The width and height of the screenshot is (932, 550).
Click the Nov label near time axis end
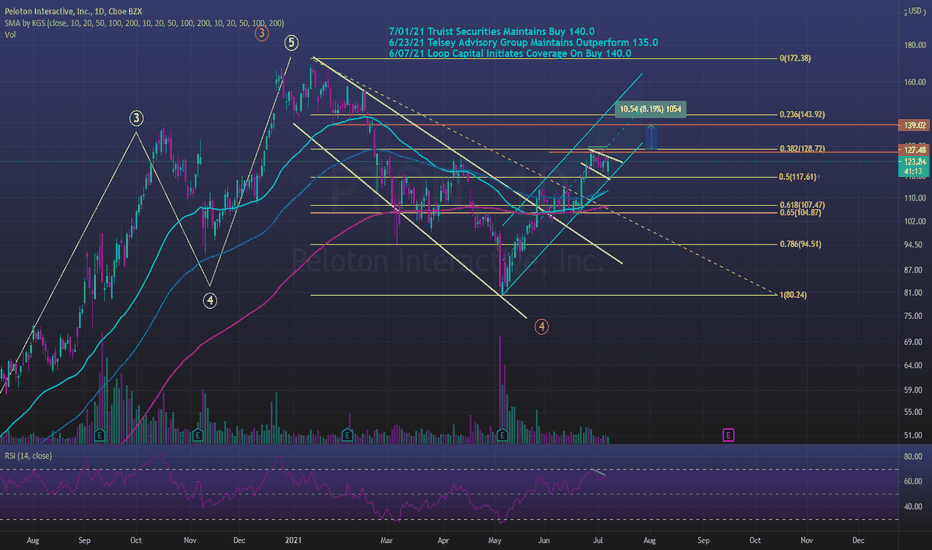click(x=807, y=540)
